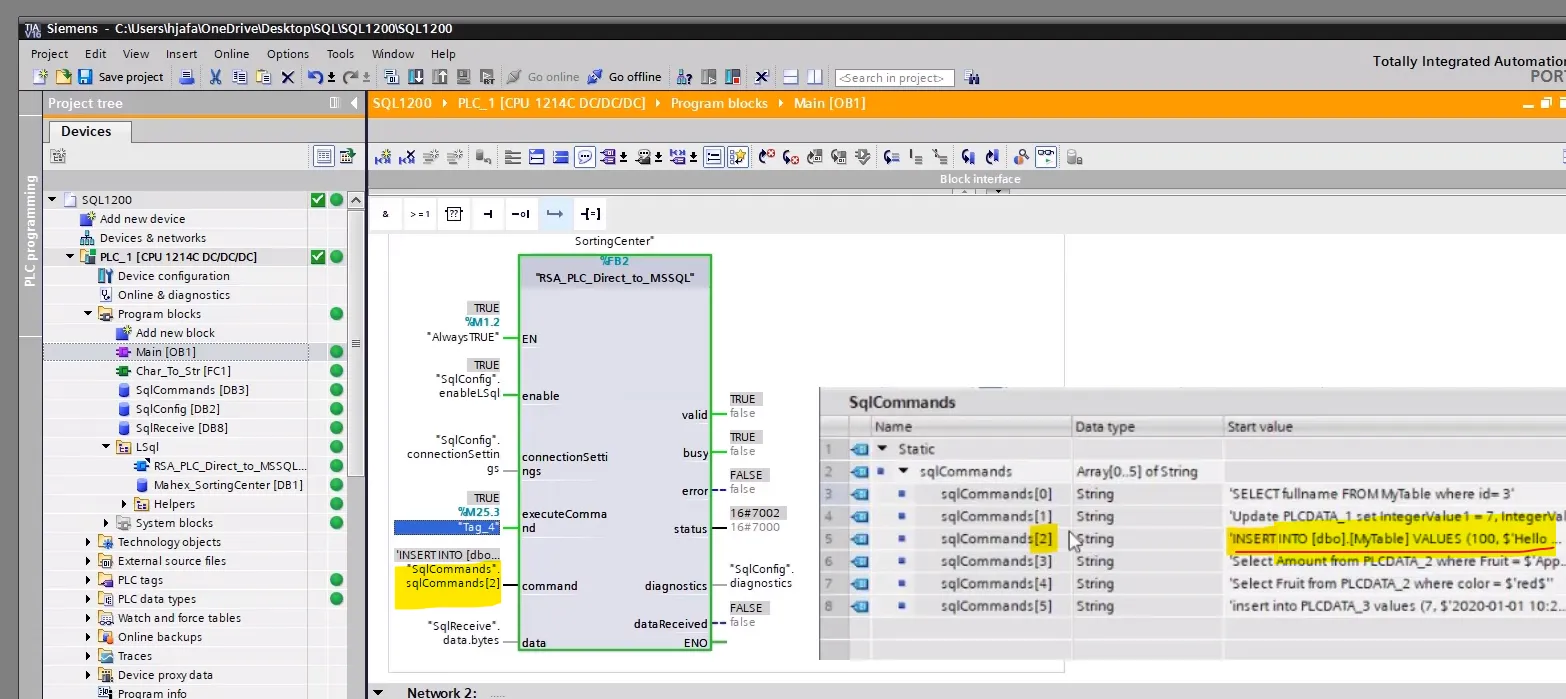Insert OR (>=1) box instruction

pyautogui.click(x=420, y=214)
